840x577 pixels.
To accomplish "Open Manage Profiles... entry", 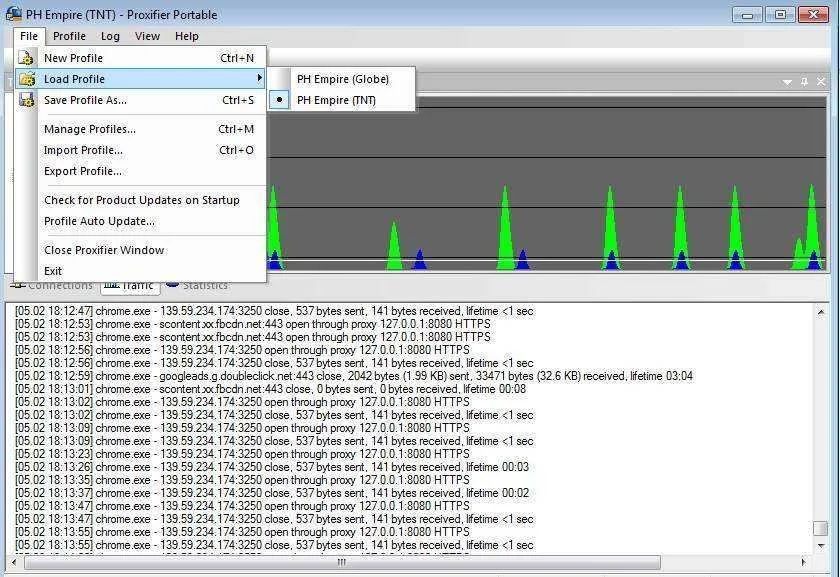I will click(140, 129).
